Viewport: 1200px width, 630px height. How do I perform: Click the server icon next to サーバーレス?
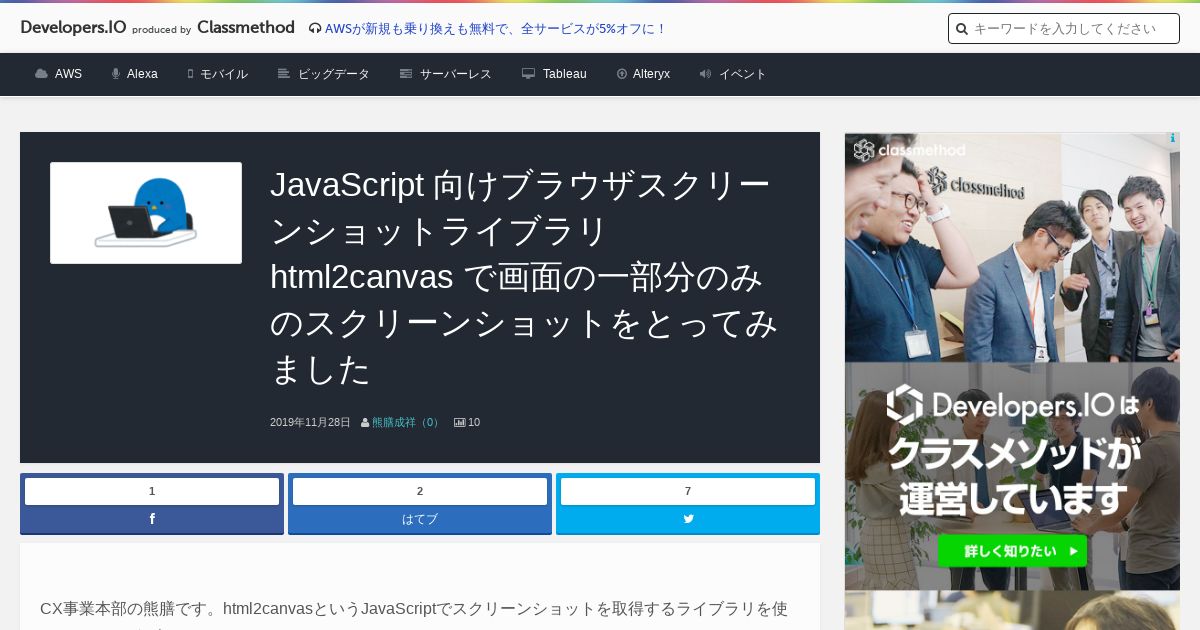406,74
